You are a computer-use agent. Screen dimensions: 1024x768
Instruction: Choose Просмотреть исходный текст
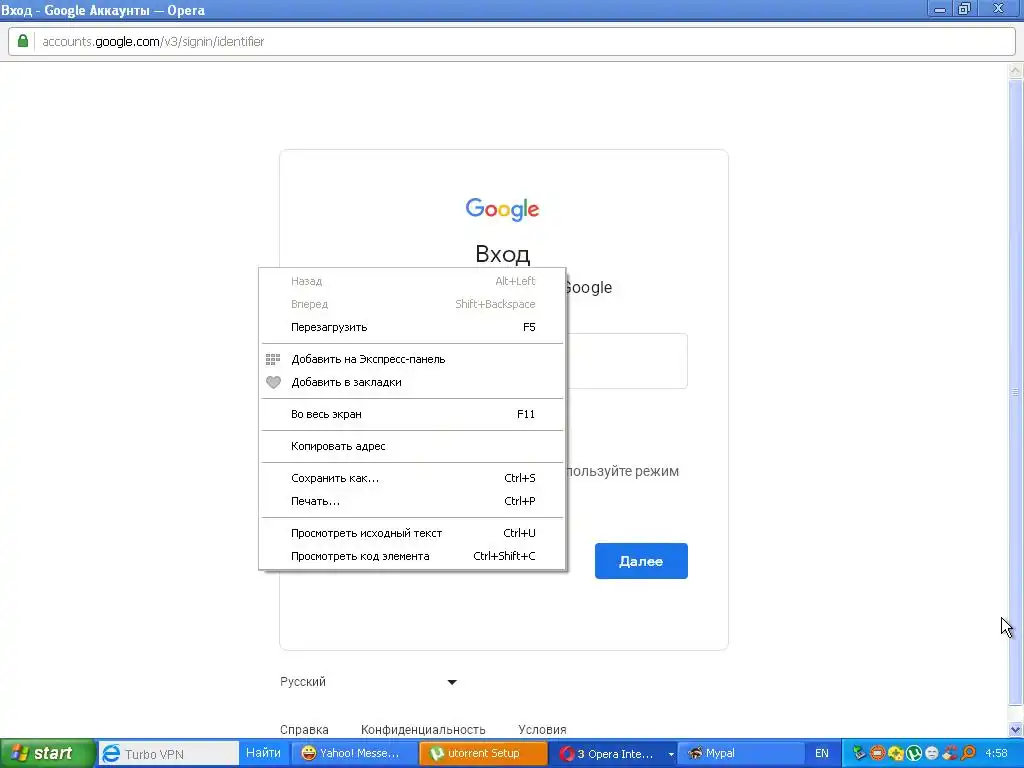412,533
